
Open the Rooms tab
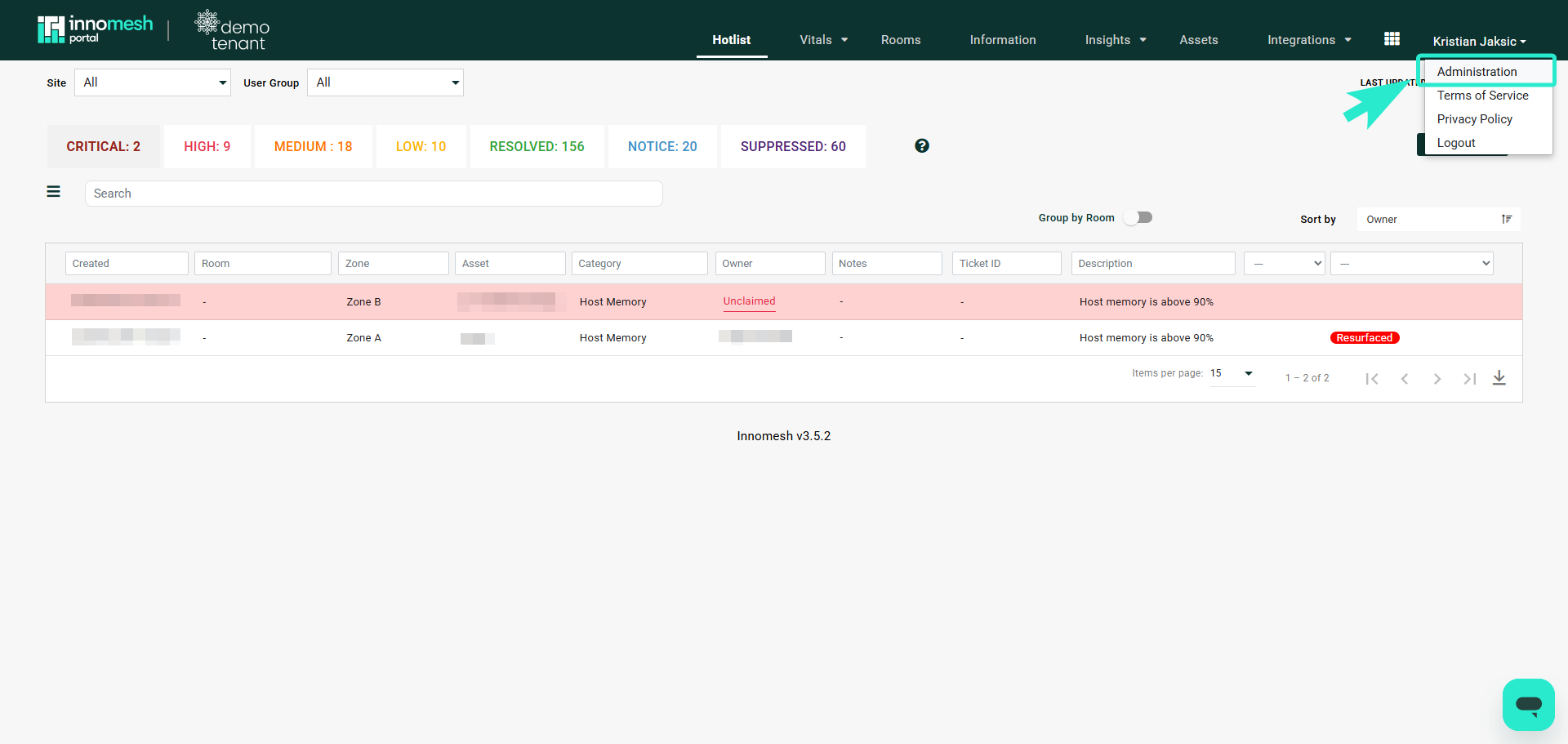click(901, 40)
